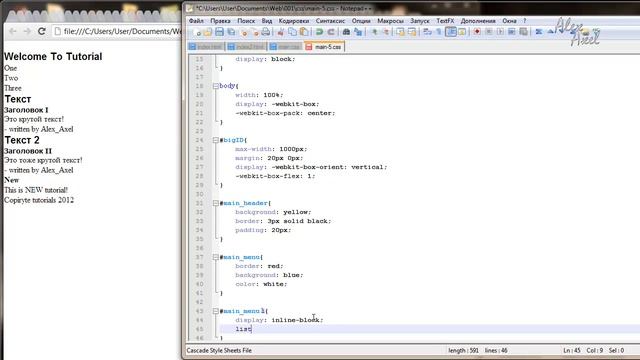
Task: Click 'Copiryte tutorials 2012' text in browser
Action: 39,200
